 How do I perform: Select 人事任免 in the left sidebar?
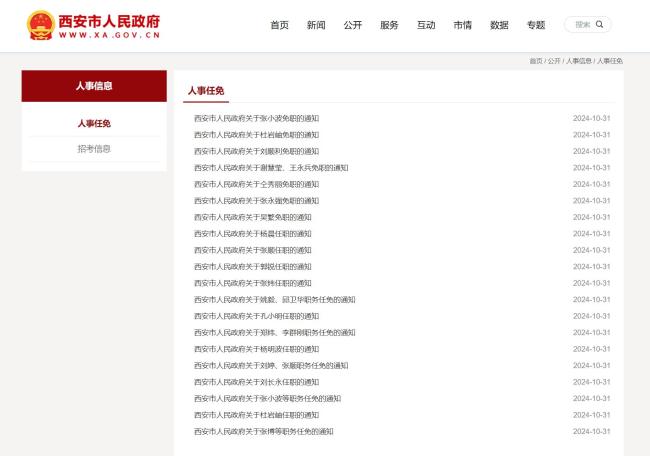pyautogui.click(x=94, y=124)
